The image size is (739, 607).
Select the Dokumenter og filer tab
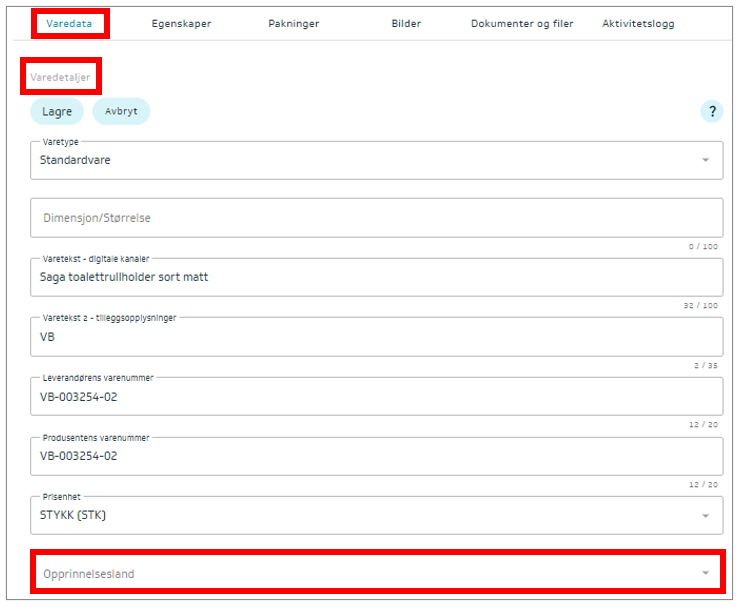(x=522, y=23)
